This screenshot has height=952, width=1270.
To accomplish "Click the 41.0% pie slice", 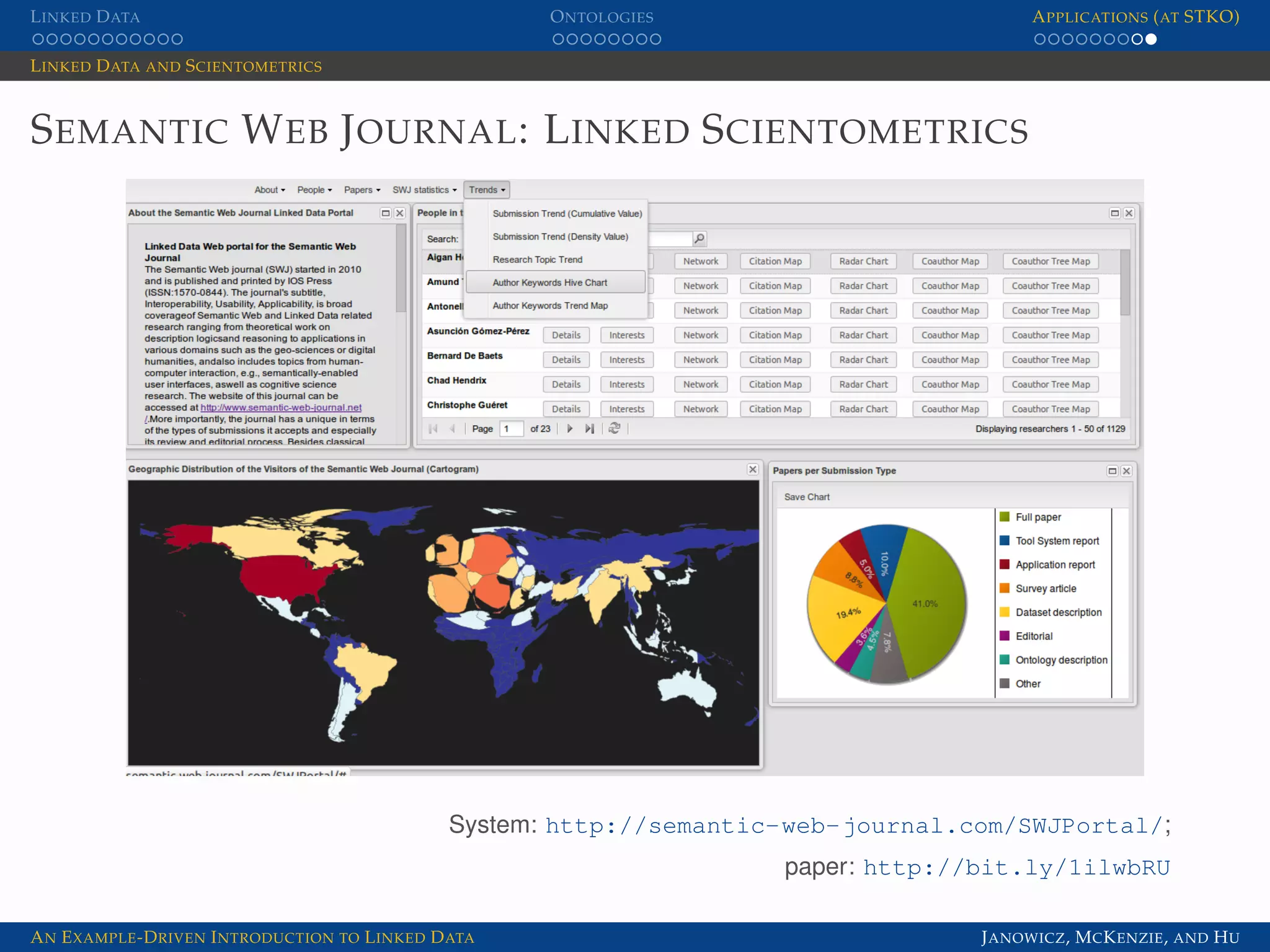I will tap(927, 604).
